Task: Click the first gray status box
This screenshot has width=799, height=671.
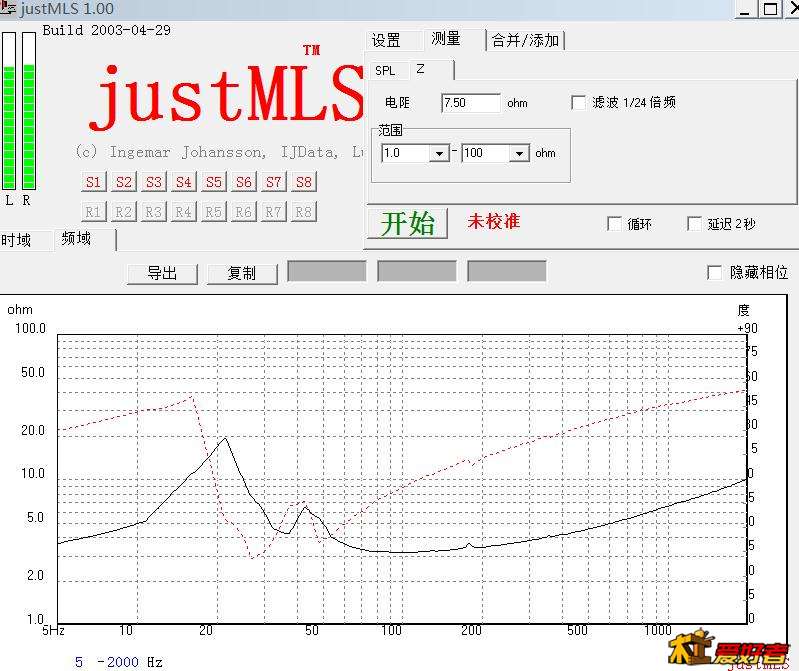Action: pos(327,271)
